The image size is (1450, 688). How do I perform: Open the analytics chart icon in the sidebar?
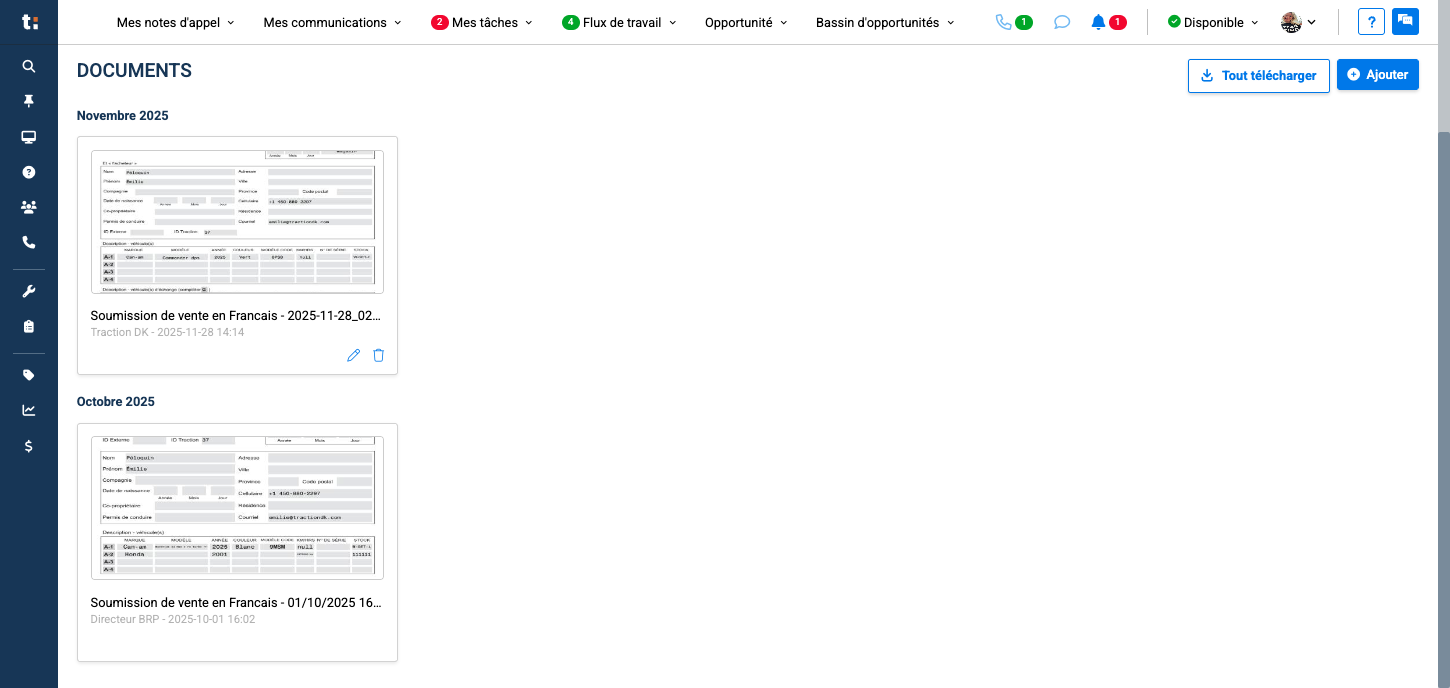pyautogui.click(x=28, y=409)
